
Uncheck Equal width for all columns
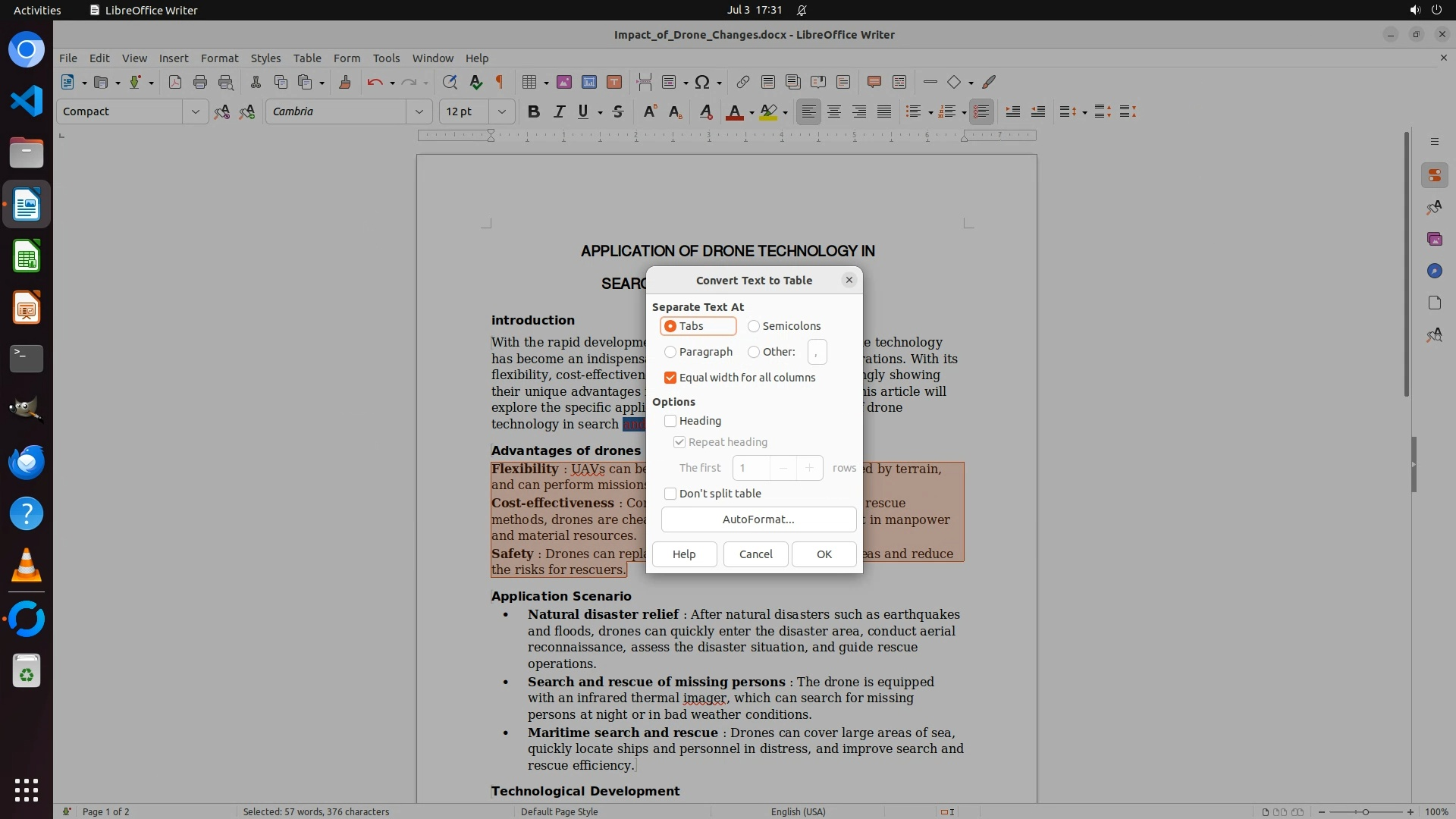click(670, 378)
